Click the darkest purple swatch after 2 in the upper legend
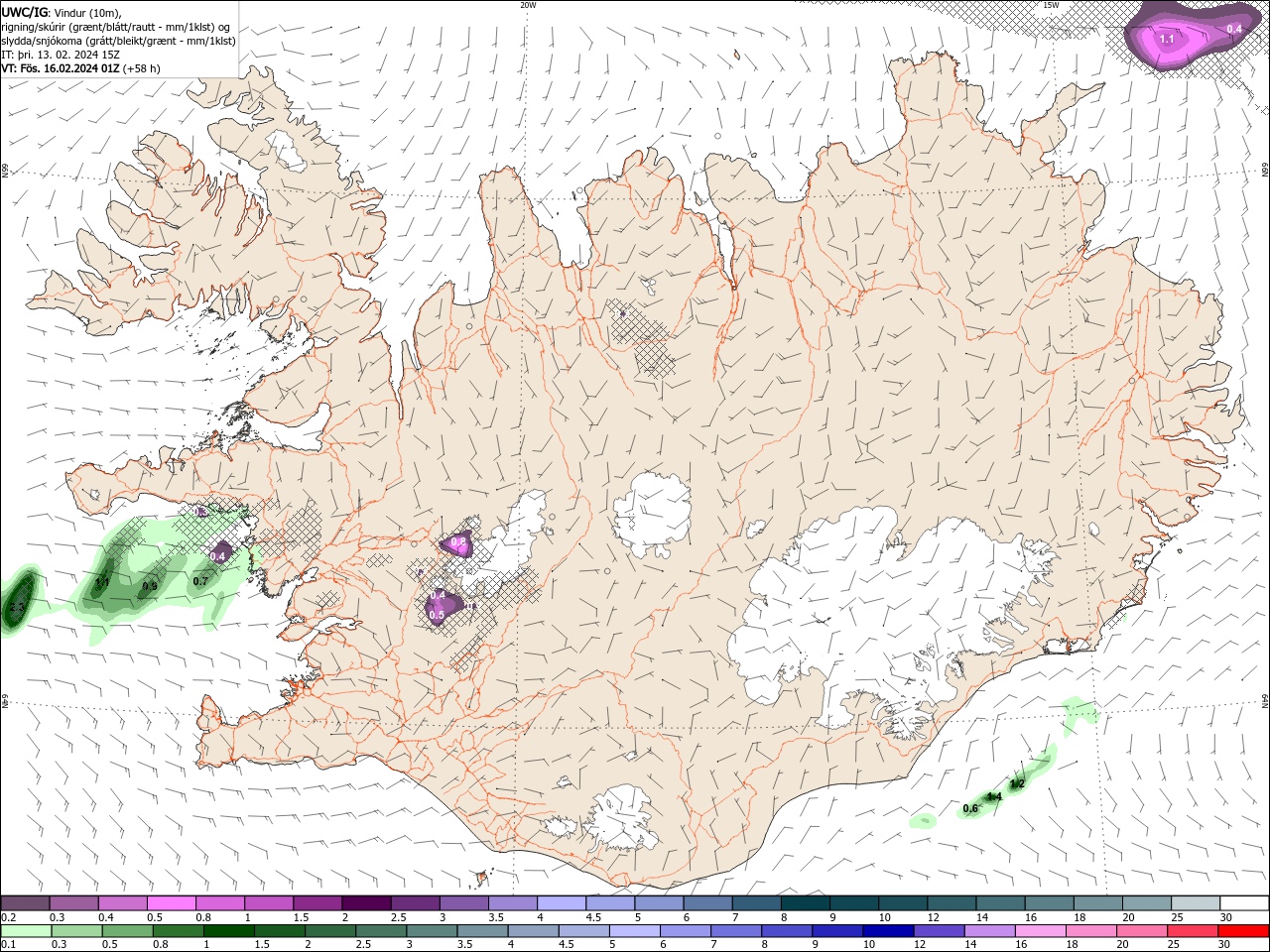This screenshot has height=952, width=1270. coord(365,903)
